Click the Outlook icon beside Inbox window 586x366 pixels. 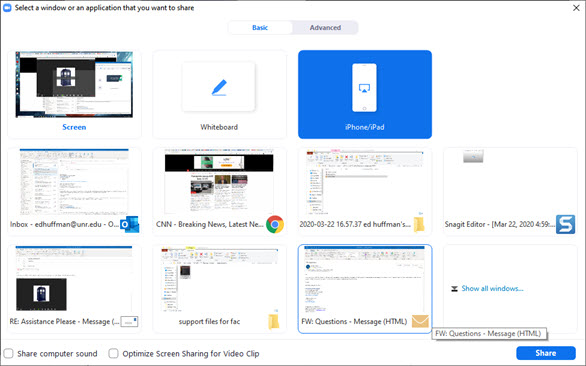(x=130, y=225)
